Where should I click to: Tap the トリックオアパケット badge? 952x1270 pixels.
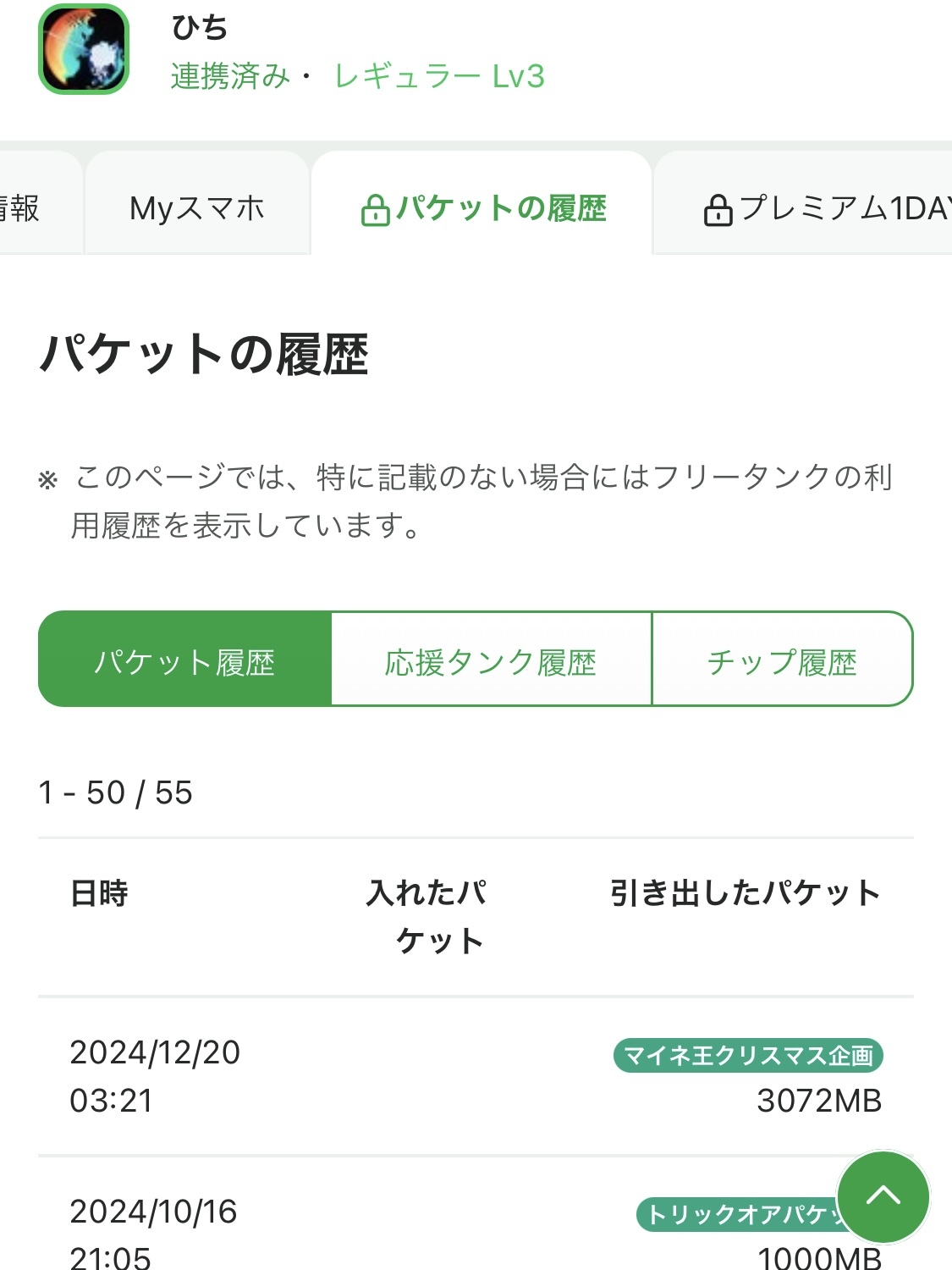pyautogui.click(x=738, y=1214)
